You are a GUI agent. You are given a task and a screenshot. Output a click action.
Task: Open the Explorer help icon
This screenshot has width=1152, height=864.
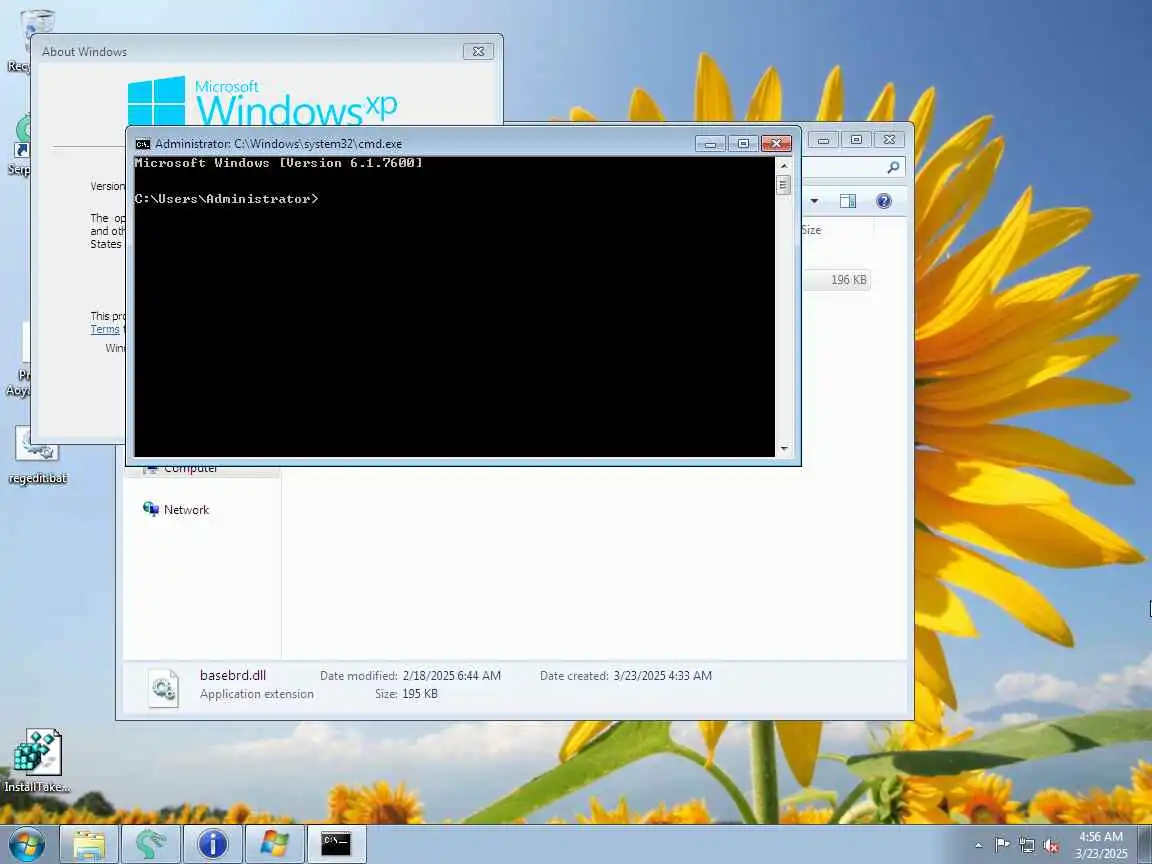click(884, 201)
